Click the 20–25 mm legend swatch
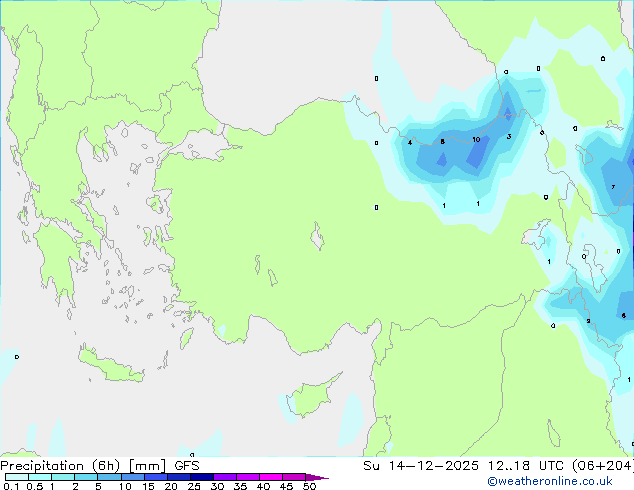 point(178,477)
